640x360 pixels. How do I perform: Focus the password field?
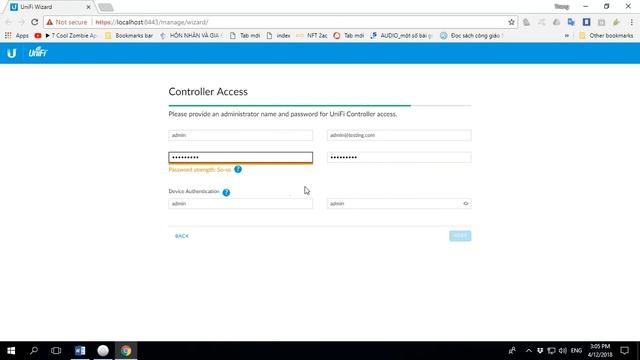240,158
